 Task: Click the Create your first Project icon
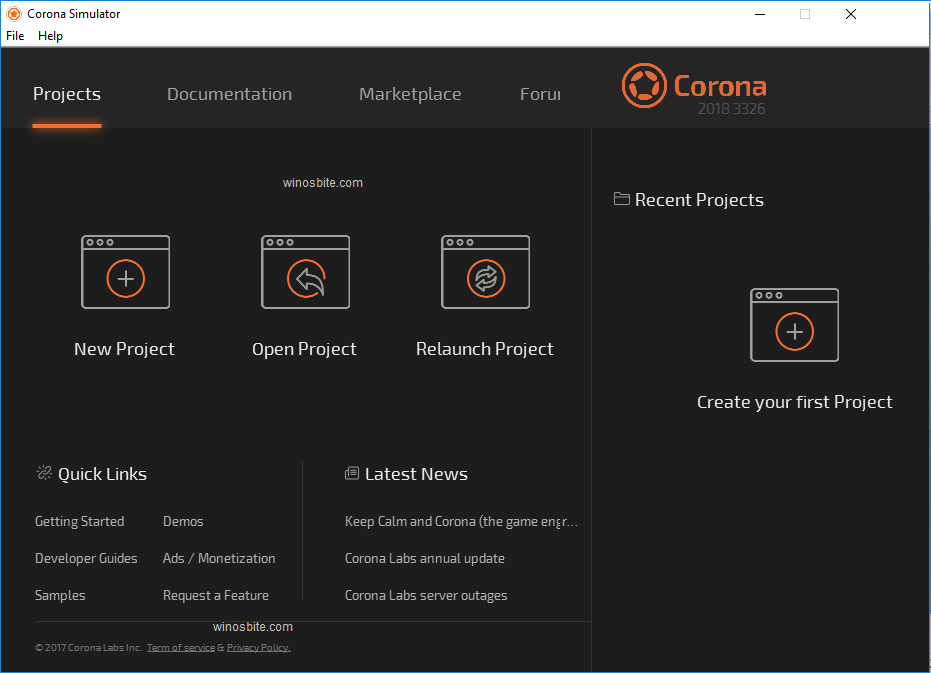pyautogui.click(x=794, y=325)
